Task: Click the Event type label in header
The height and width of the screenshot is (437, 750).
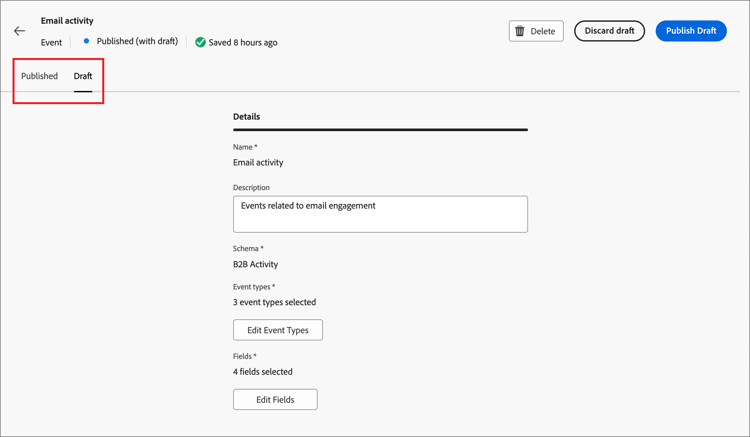Action: click(51, 43)
